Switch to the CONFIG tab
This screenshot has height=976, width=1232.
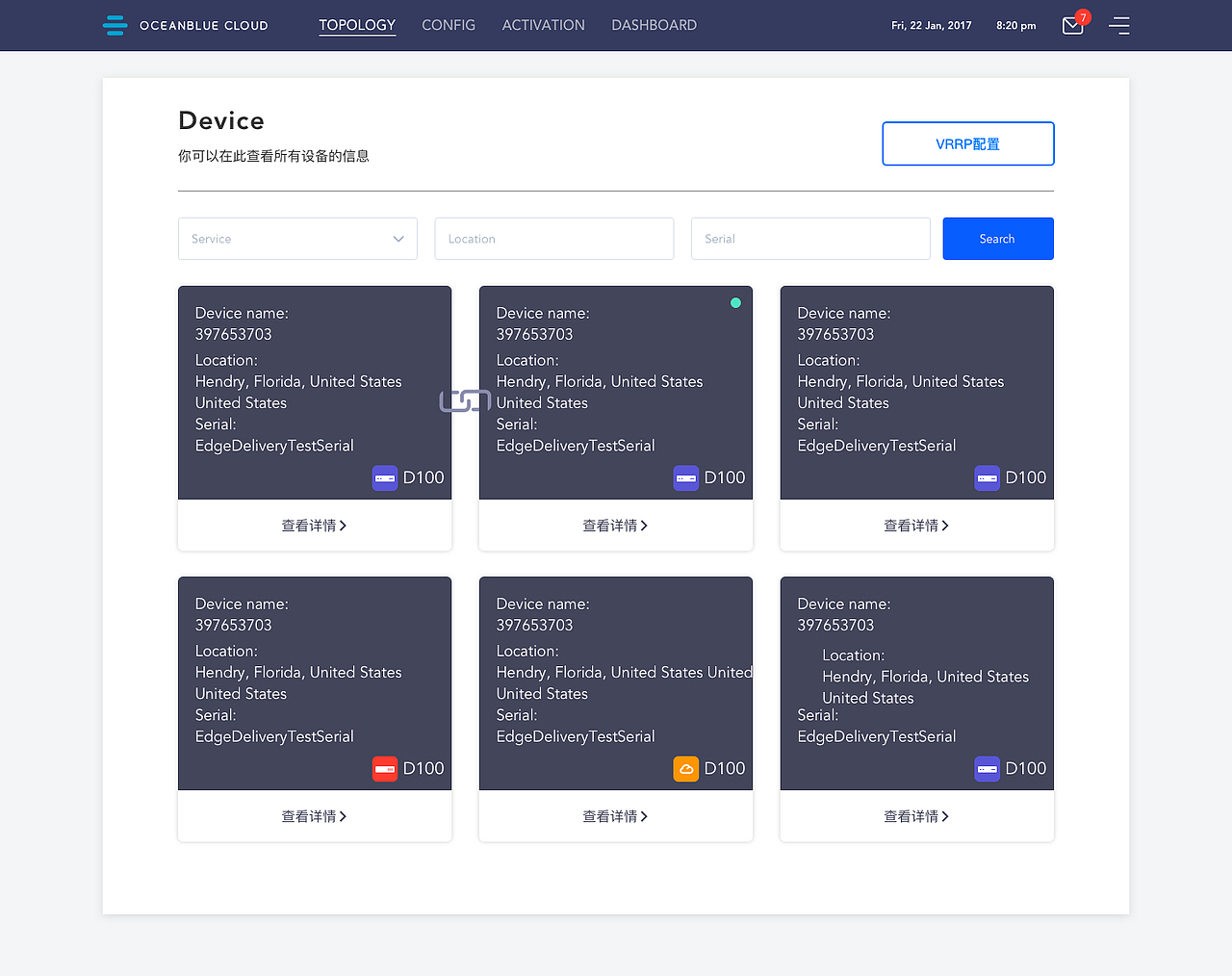click(x=449, y=25)
